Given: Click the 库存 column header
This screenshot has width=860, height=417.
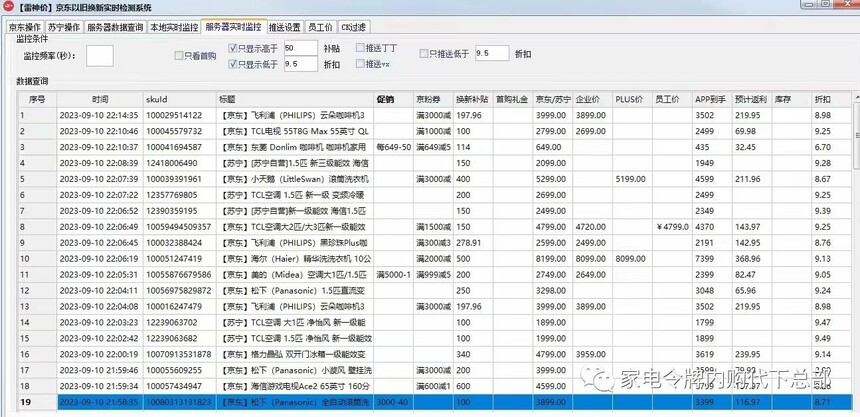Looking at the screenshot, I should pos(791,99).
